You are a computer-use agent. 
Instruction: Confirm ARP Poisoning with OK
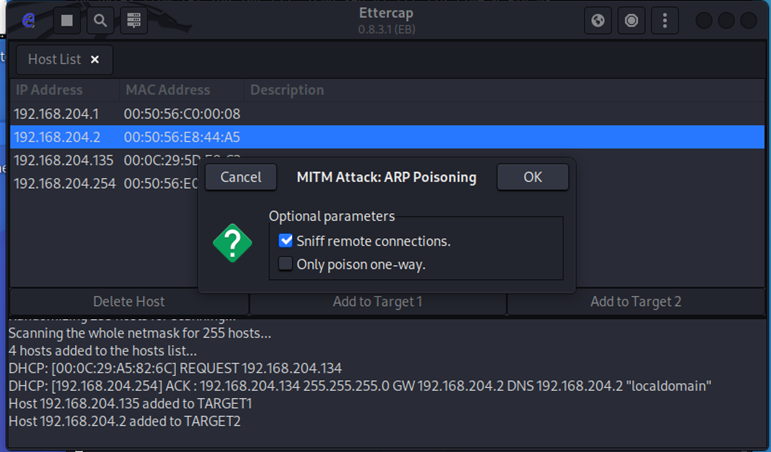pyautogui.click(x=532, y=177)
